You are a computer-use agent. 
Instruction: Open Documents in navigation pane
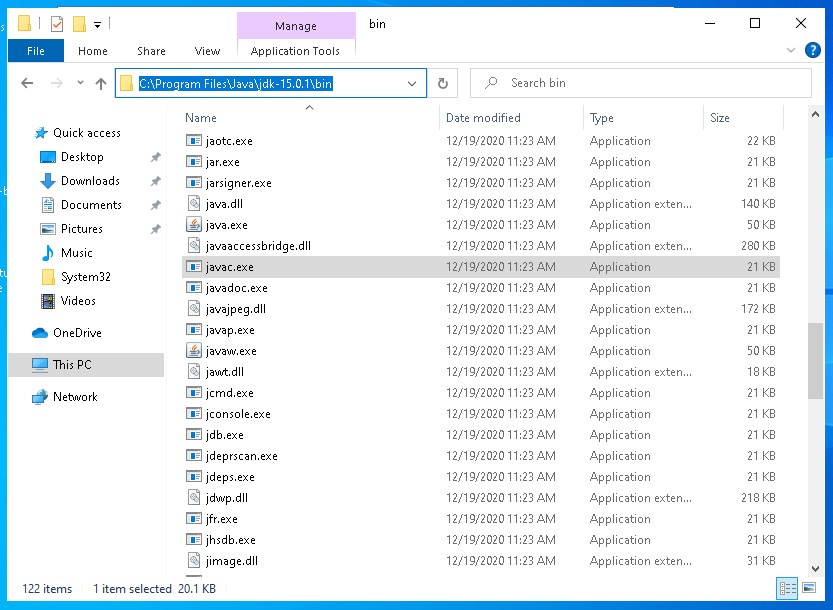[91, 205]
